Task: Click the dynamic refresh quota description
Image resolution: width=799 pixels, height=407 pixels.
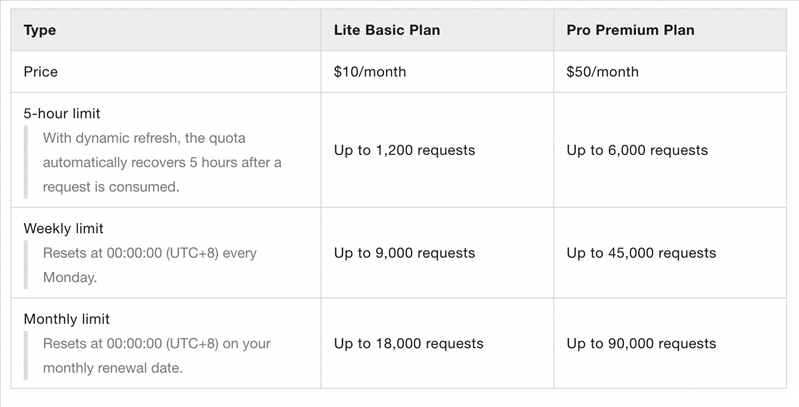Action: pos(162,162)
